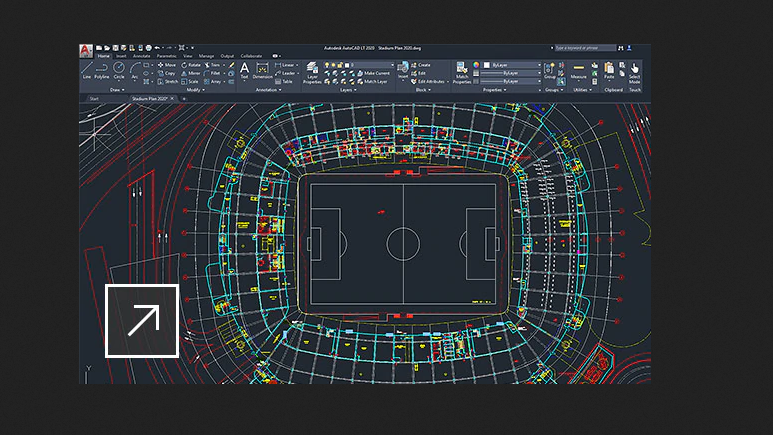Viewport: 773px width, 435px height.
Task: Click the Paste clipboard button
Action: 609,71
